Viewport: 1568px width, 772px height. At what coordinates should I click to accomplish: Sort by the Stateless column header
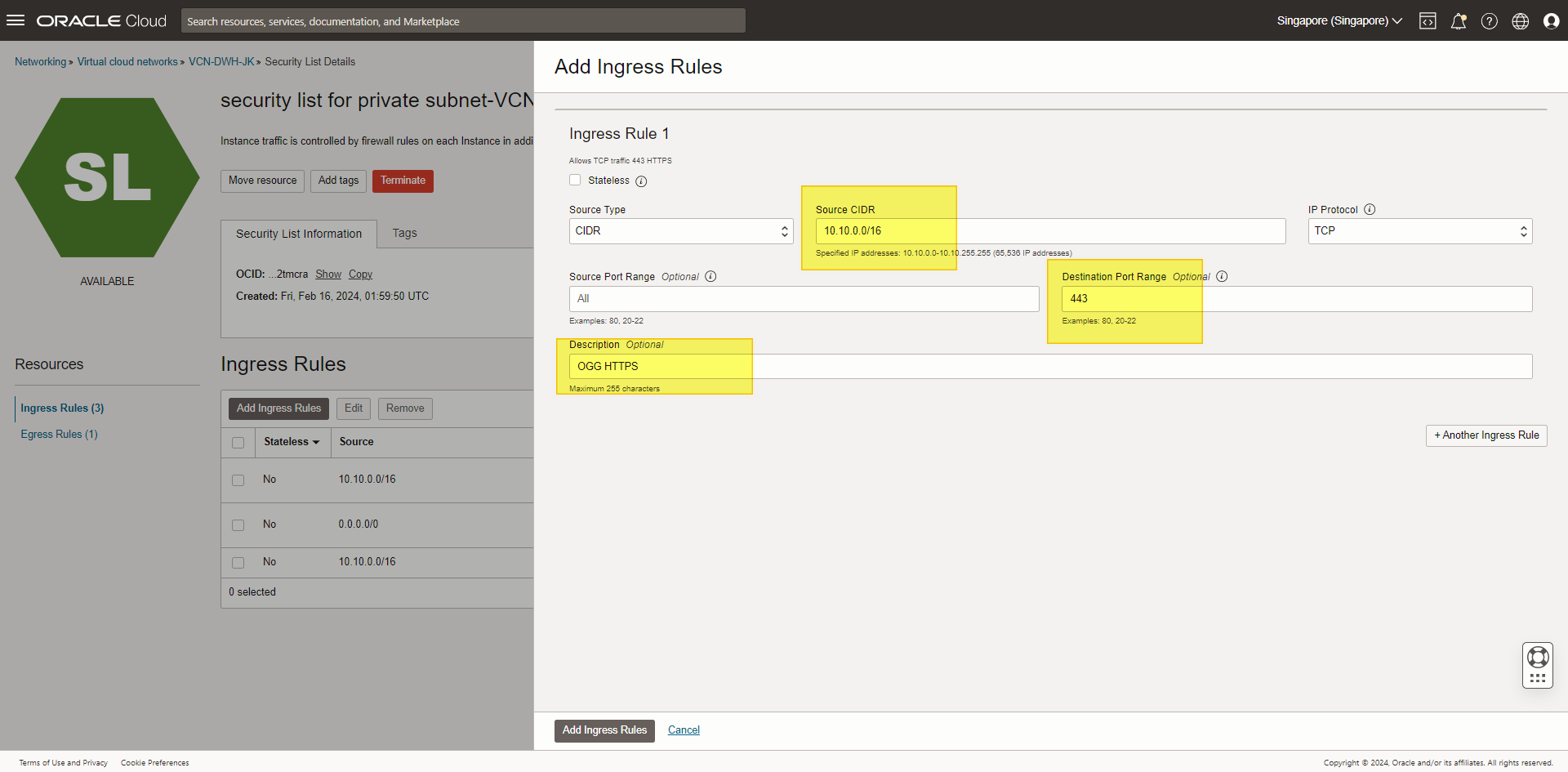[292, 442]
